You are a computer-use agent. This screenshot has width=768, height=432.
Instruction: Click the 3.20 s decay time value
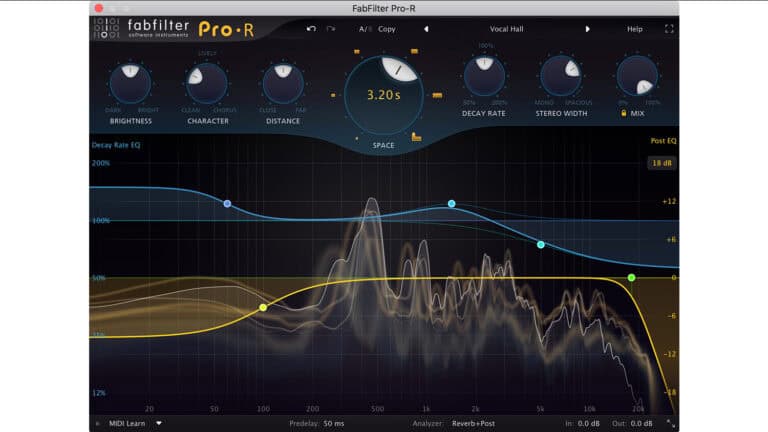coord(384,95)
